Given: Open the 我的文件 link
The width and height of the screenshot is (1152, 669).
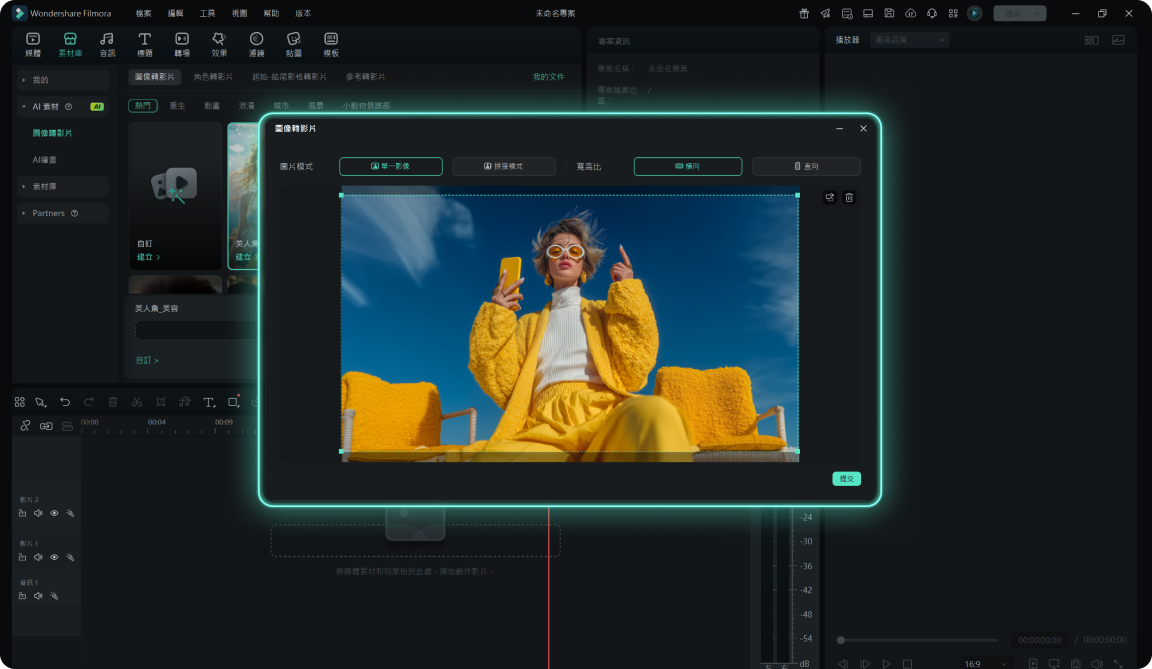Looking at the screenshot, I should click(x=549, y=76).
